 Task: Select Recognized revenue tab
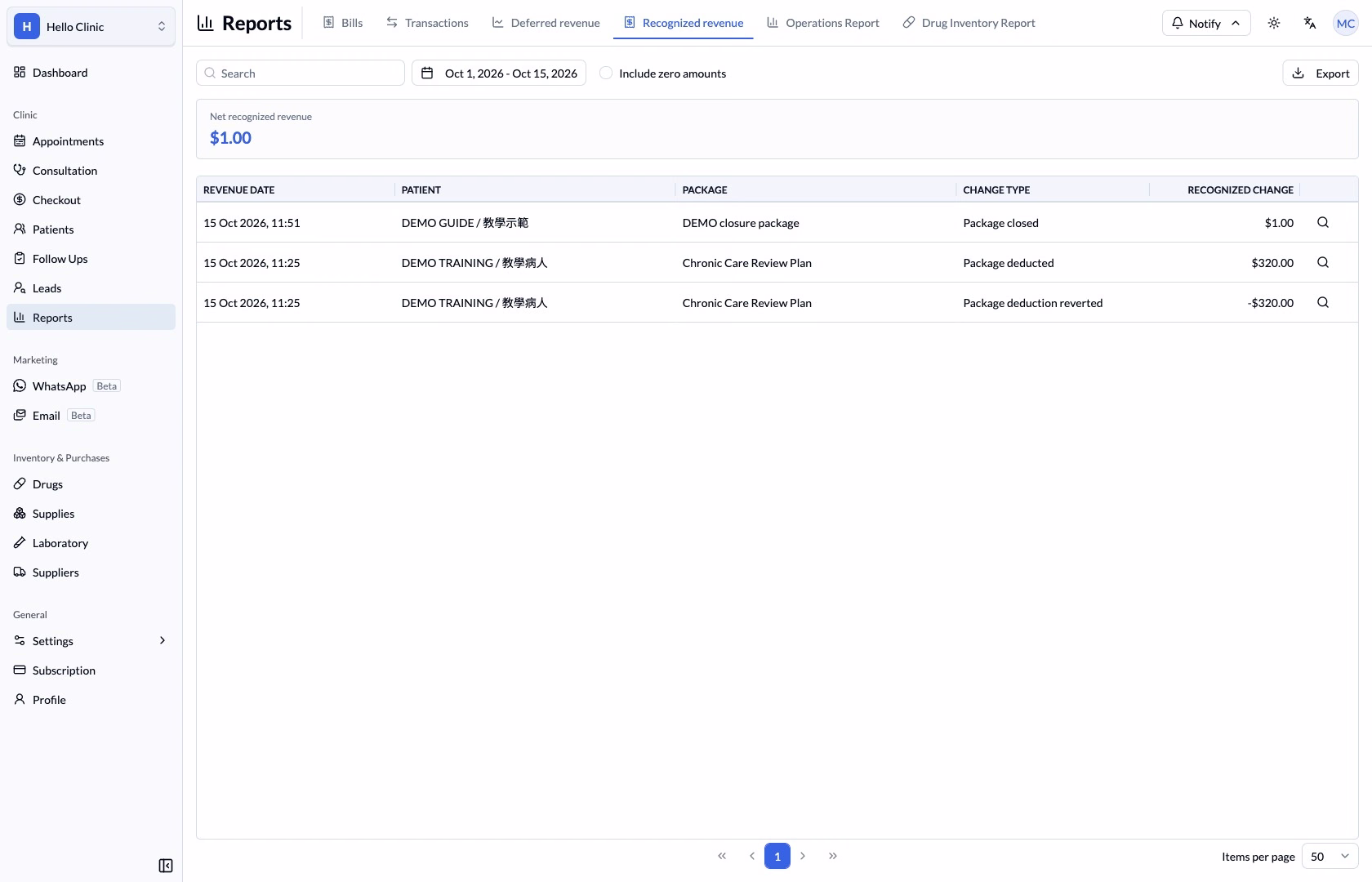[x=684, y=23]
